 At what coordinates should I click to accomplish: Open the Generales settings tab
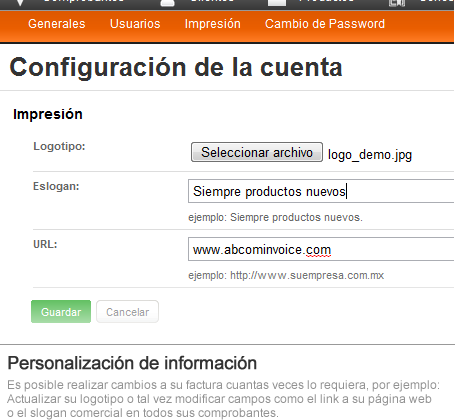[57, 24]
